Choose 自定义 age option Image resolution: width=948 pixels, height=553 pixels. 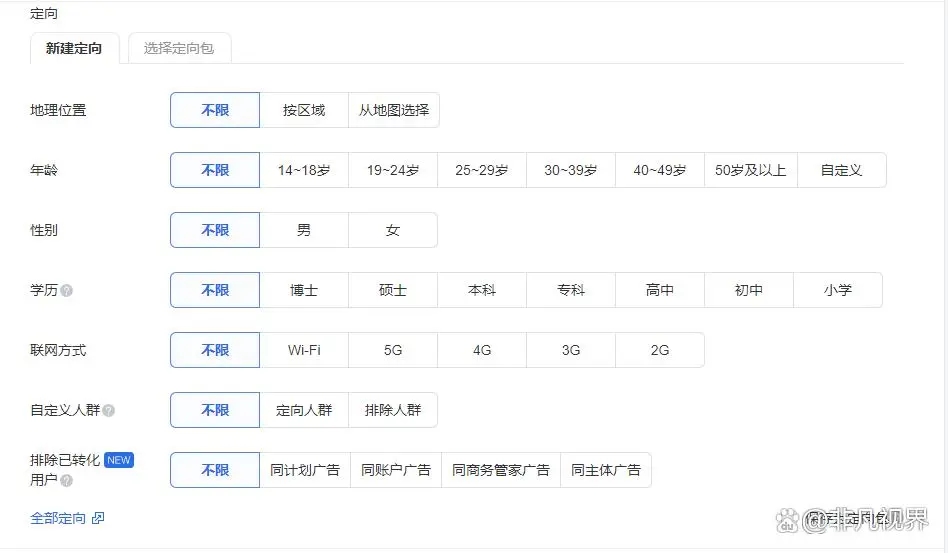tap(842, 170)
